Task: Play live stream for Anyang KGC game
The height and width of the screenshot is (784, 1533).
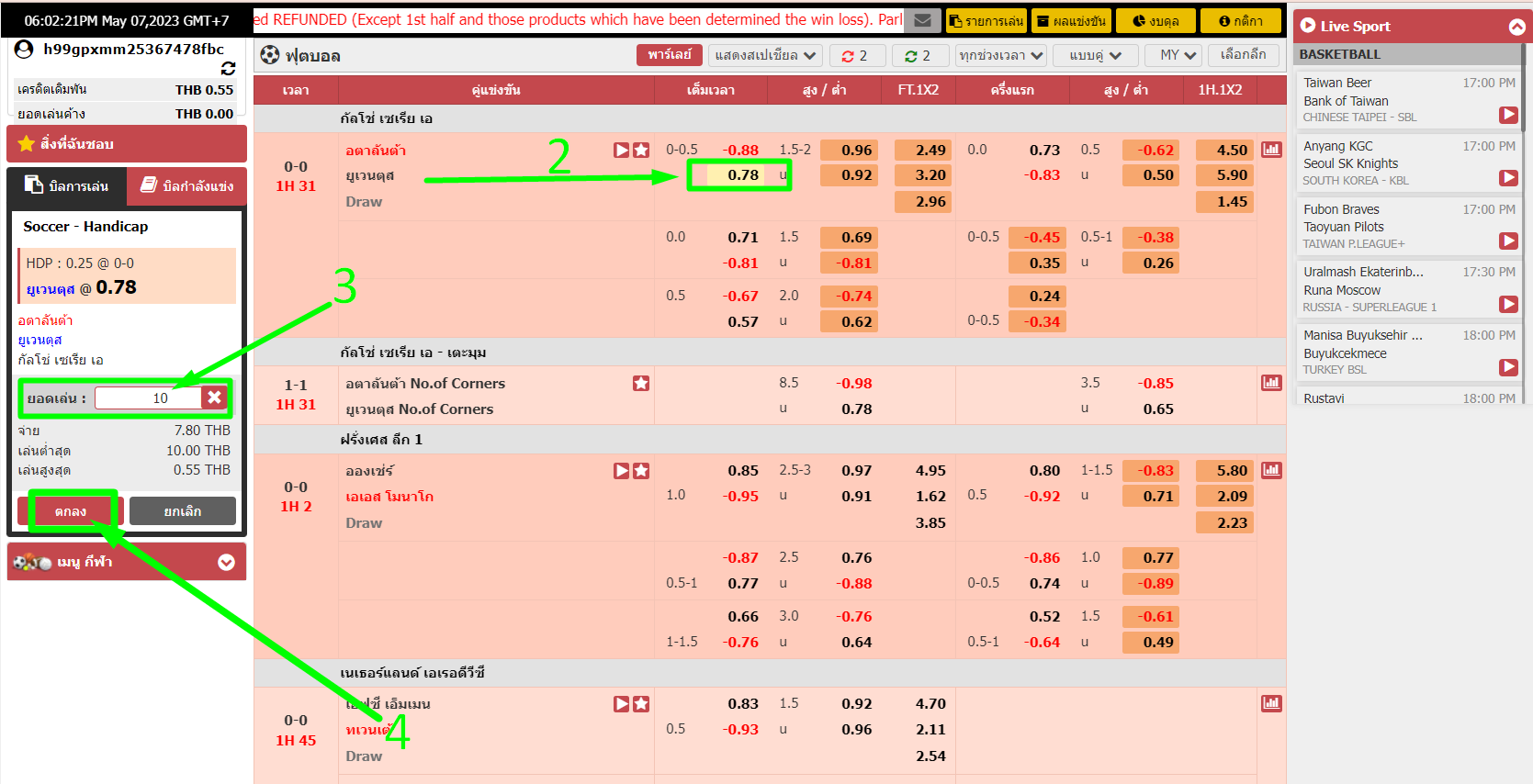Action: [1508, 178]
